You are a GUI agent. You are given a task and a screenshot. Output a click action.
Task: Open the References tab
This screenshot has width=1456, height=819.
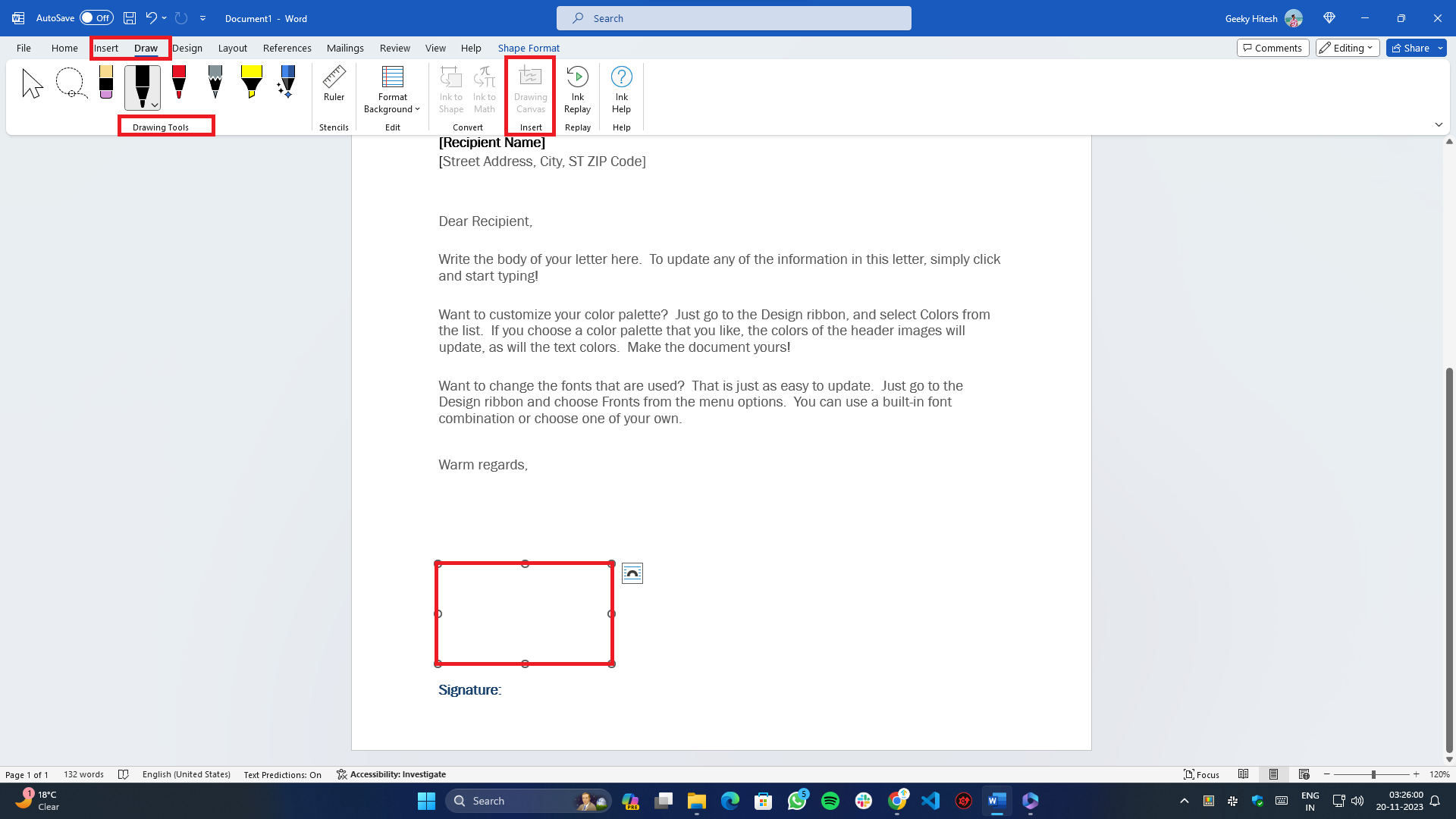coord(287,48)
